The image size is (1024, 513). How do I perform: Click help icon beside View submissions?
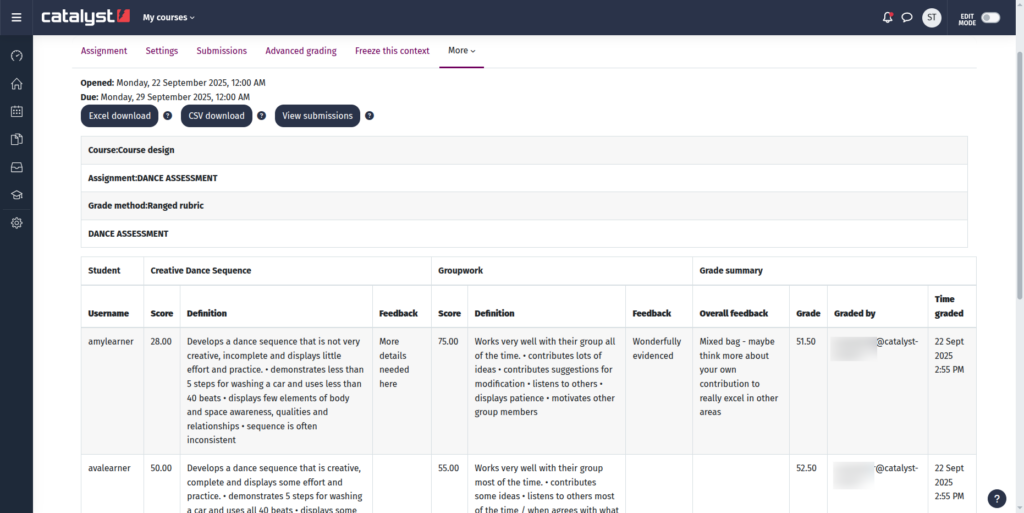pos(369,116)
